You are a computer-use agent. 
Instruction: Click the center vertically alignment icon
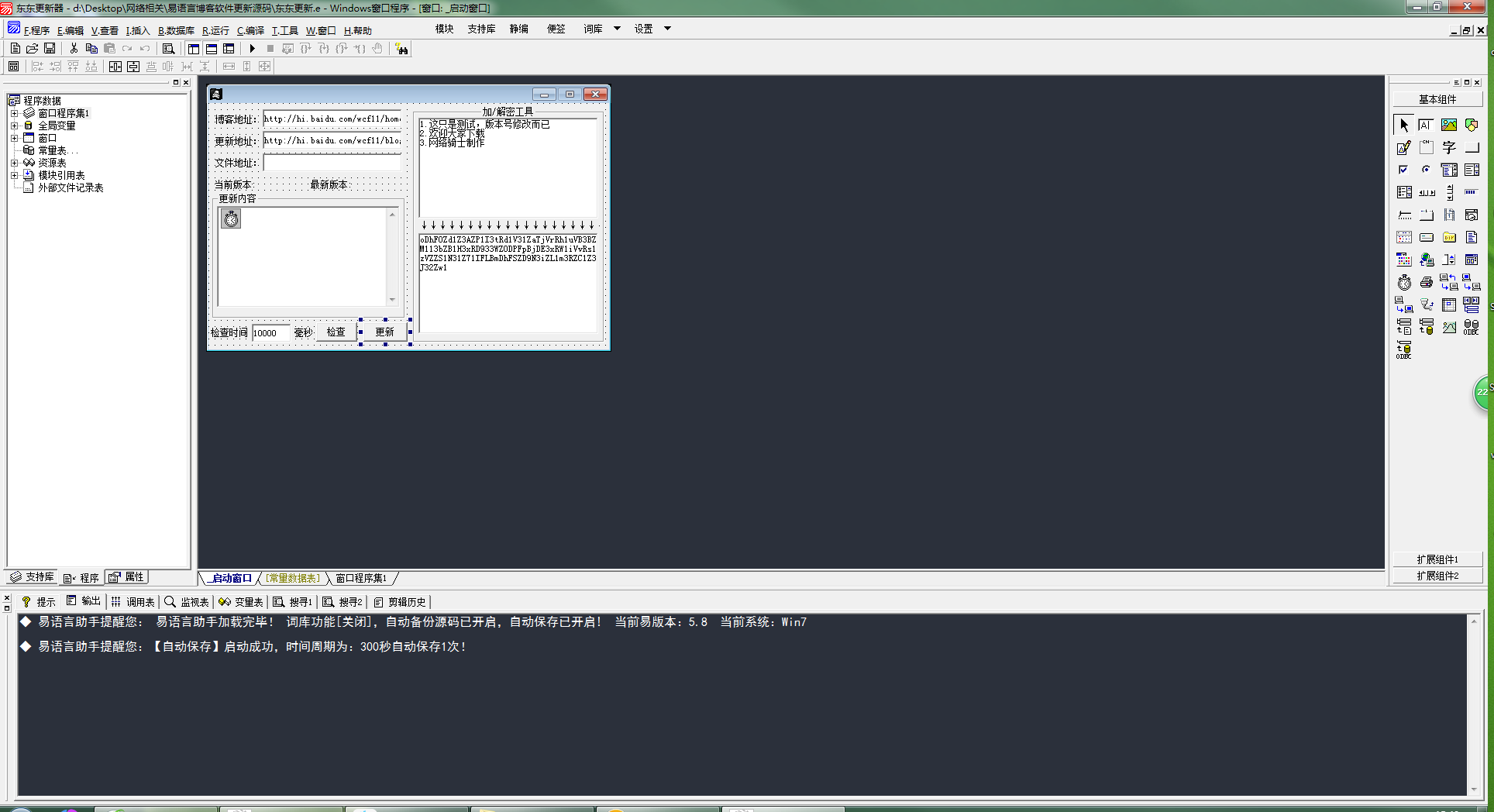point(133,67)
